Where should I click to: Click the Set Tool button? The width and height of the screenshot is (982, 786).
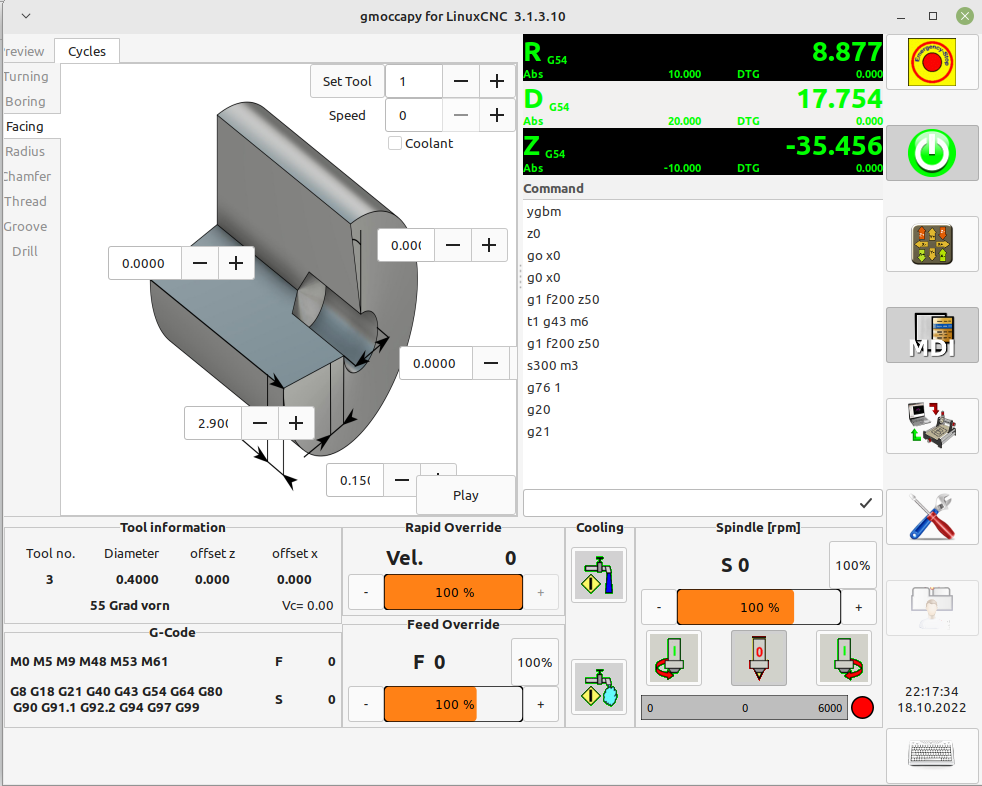tap(347, 81)
